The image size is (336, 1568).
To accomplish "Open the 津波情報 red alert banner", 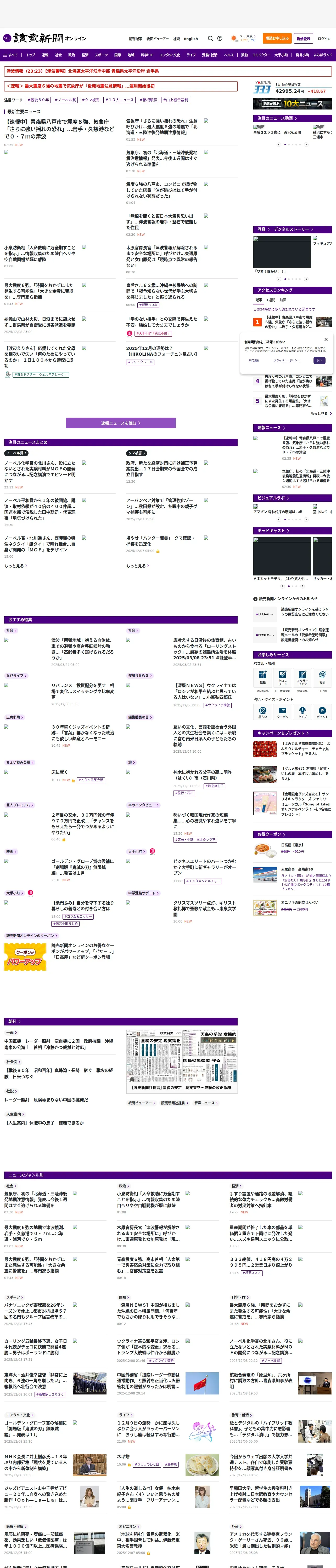I will click(168, 71).
